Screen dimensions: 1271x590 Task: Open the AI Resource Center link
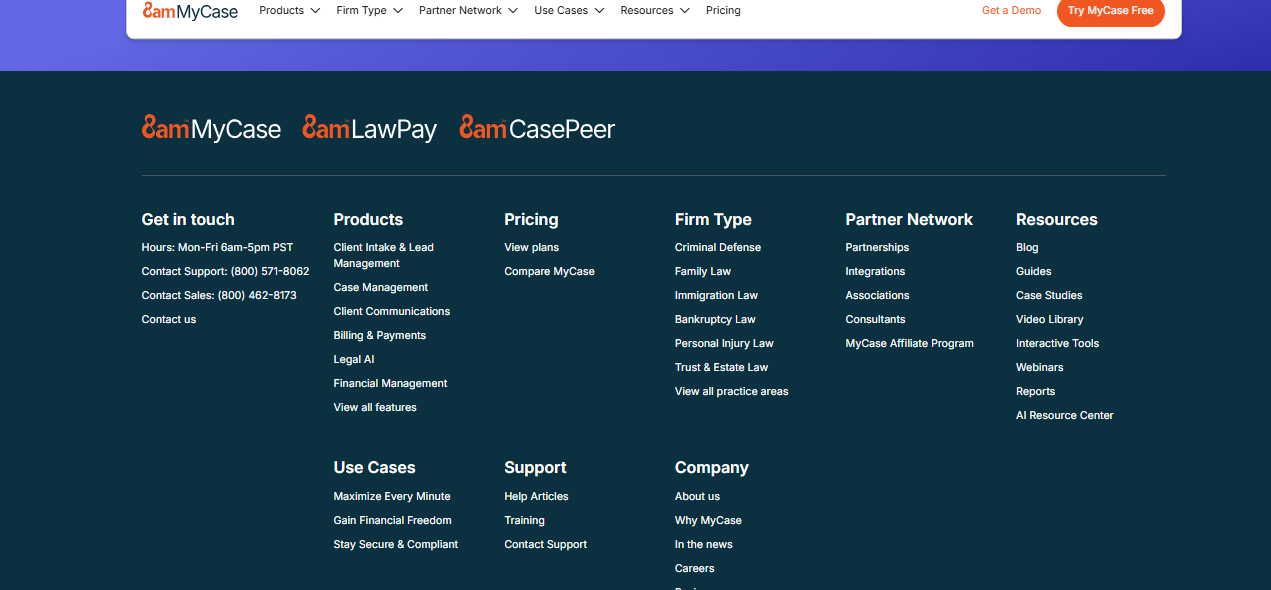pyautogui.click(x=1064, y=414)
